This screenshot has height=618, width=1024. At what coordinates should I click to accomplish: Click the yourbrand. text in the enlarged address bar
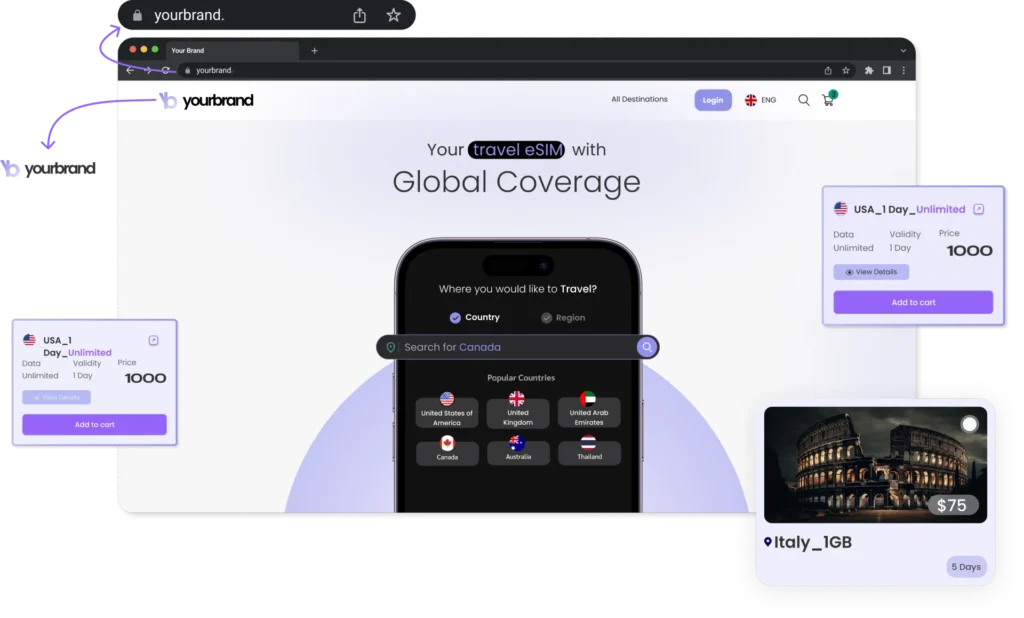click(x=189, y=15)
